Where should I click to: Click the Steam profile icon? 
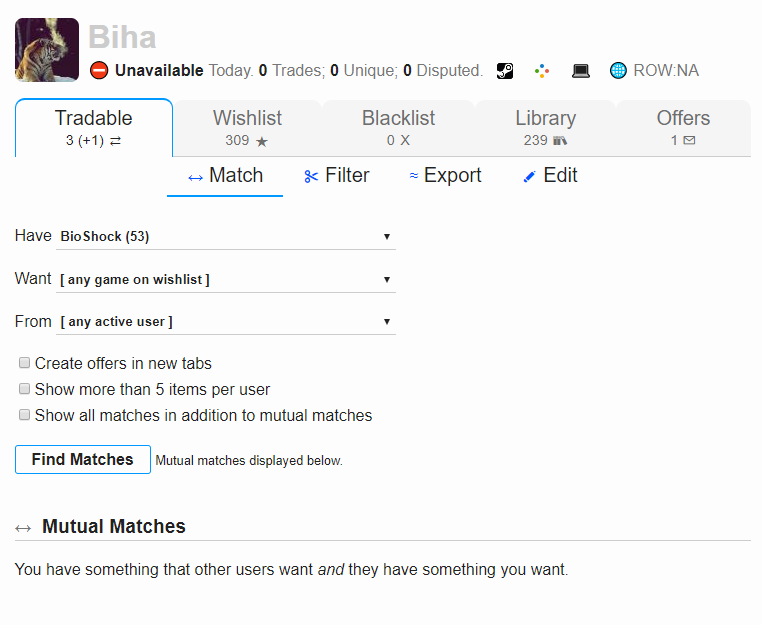click(504, 71)
